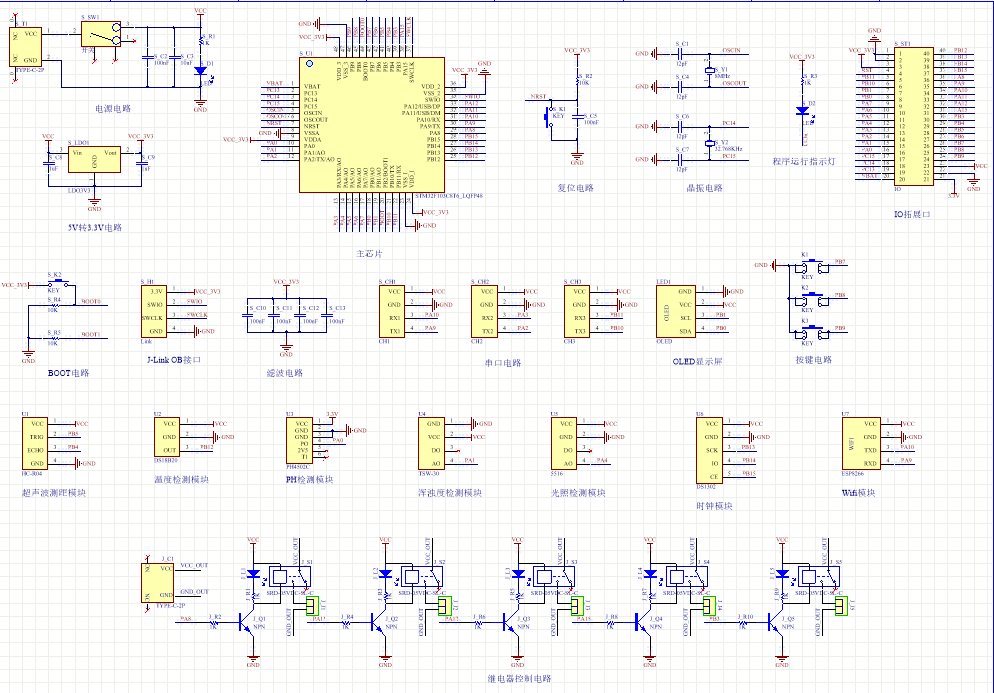The image size is (994, 693).
Task: Click the '晶振电路' section label
Action: (704, 188)
